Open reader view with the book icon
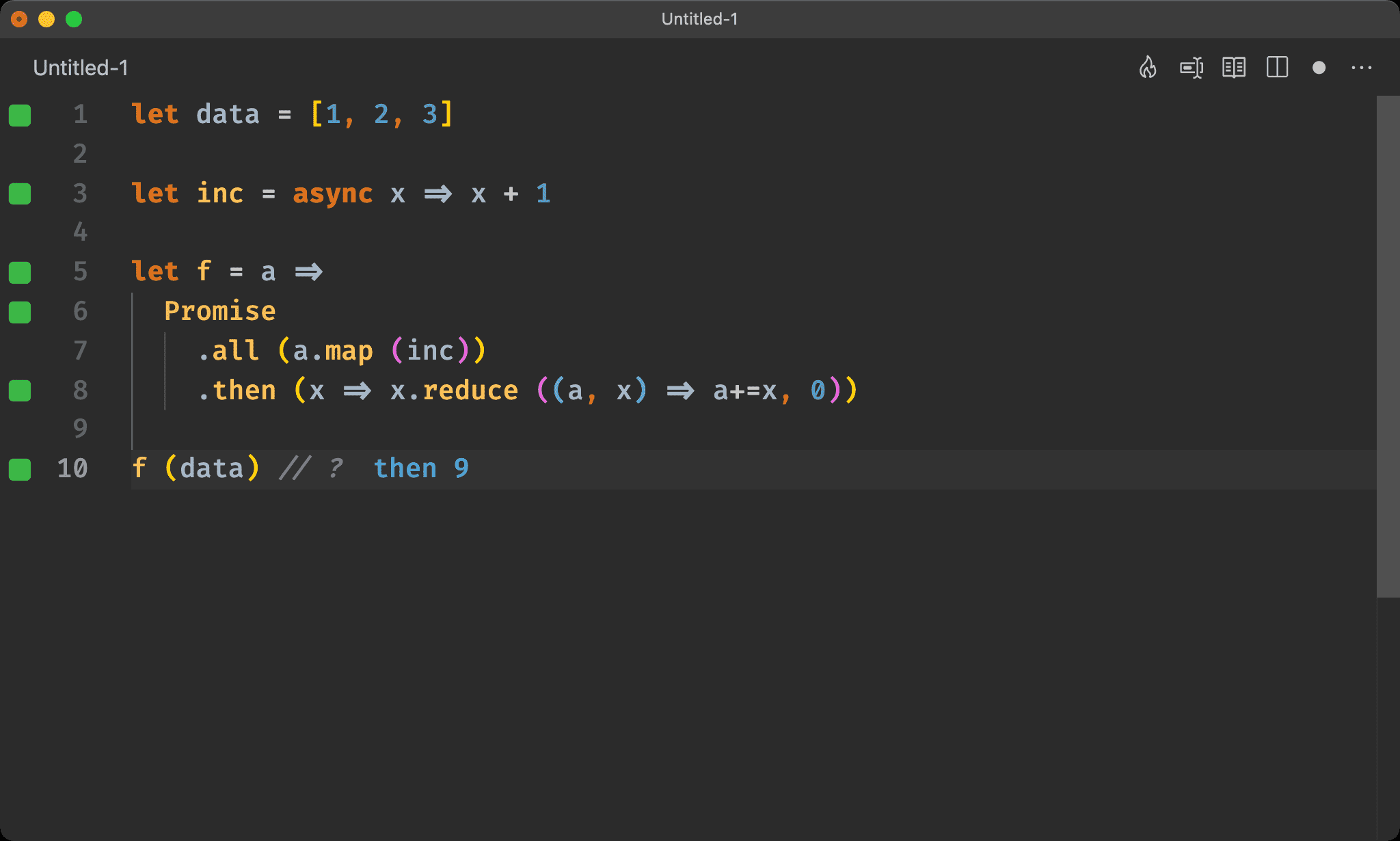This screenshot has width=1400, height=841. click(x=1235, y=68)
